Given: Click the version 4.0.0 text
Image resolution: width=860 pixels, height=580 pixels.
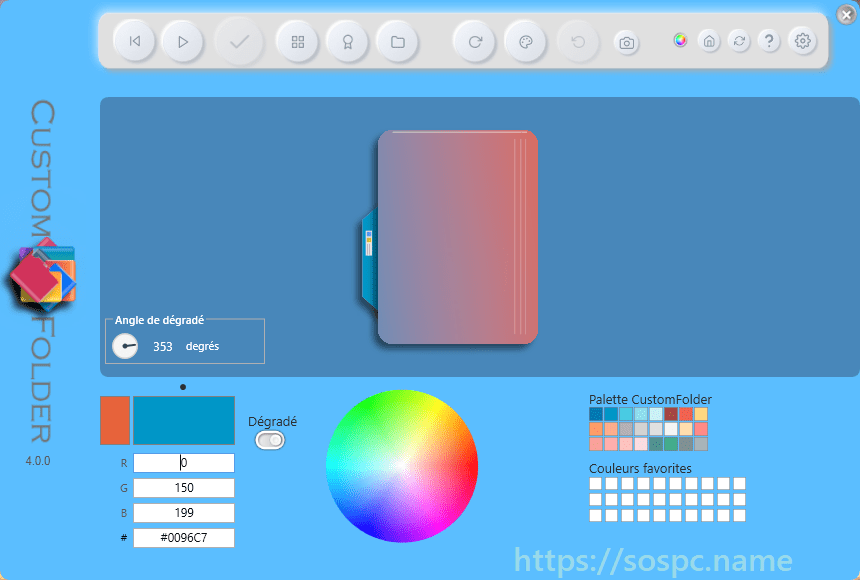Looking at the screenshot, I should click(38, 461).
